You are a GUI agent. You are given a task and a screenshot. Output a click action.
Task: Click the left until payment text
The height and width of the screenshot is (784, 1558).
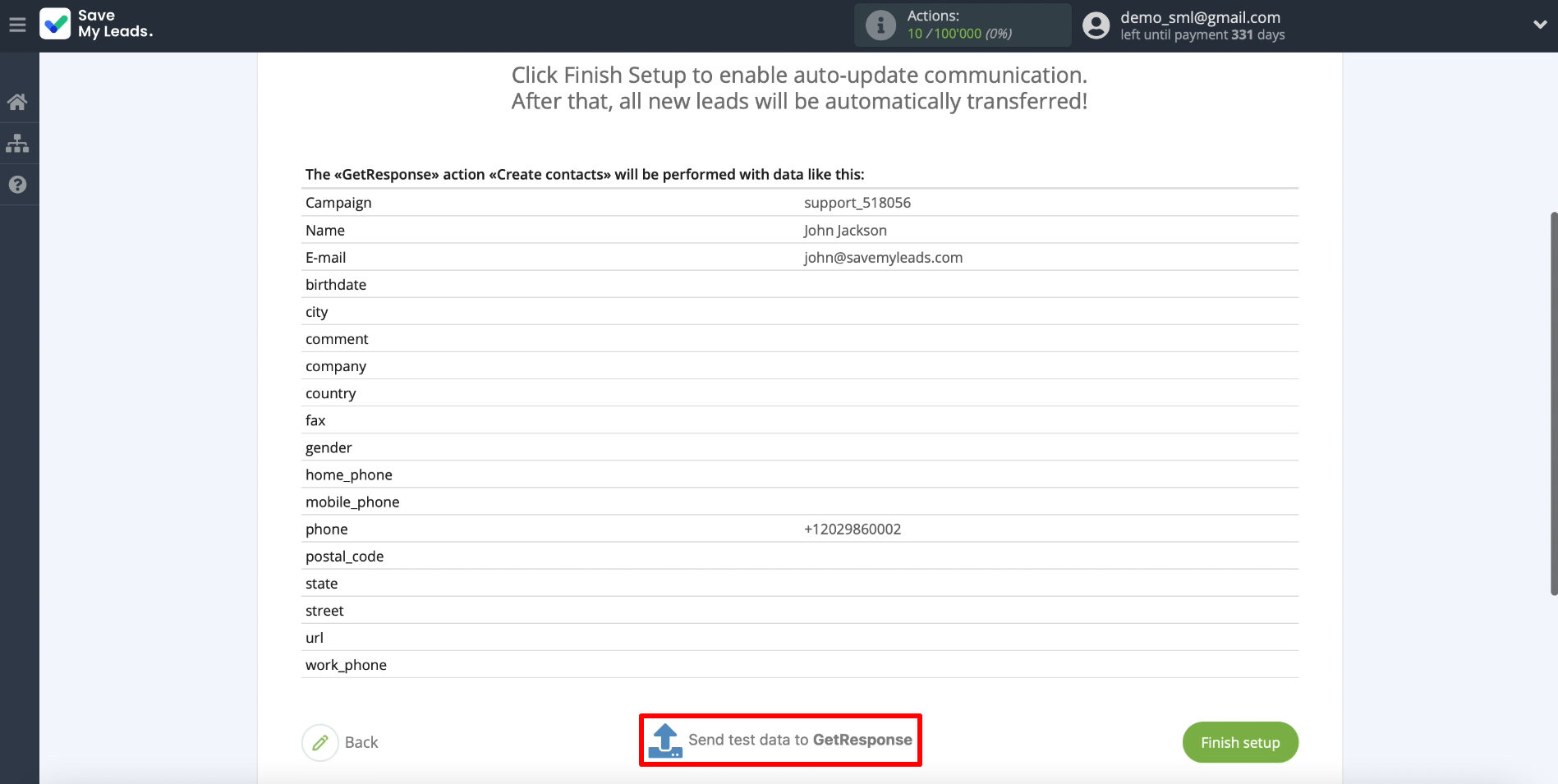point(1202,34)
